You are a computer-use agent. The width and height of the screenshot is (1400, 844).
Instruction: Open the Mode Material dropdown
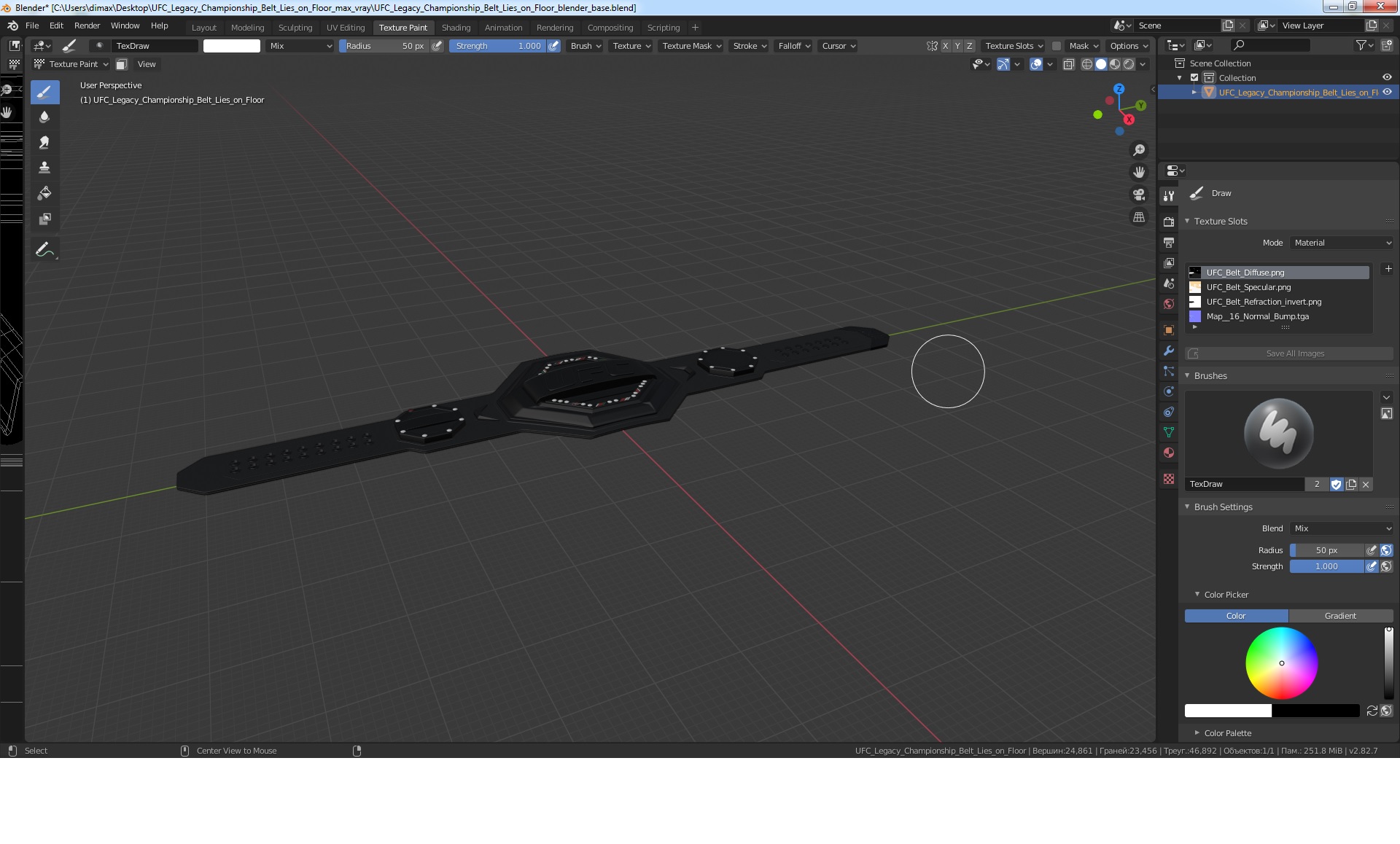click(x=1342, y=243)
